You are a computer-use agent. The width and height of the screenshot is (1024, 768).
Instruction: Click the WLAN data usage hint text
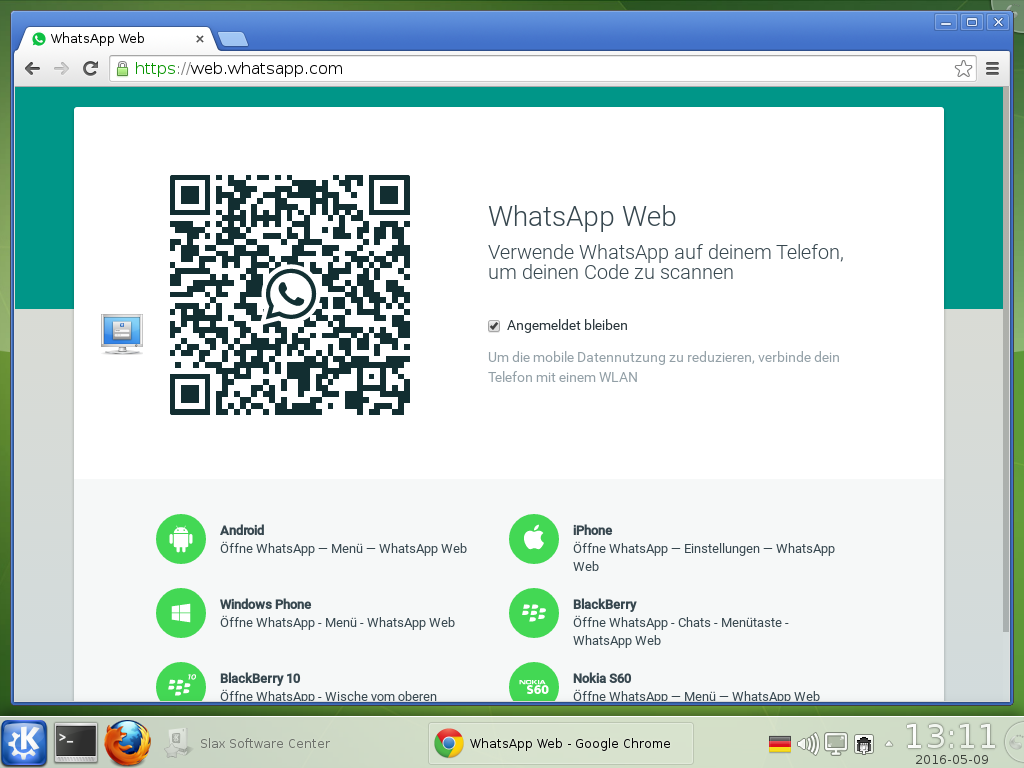pyautogui.click(x=664, y=367)
